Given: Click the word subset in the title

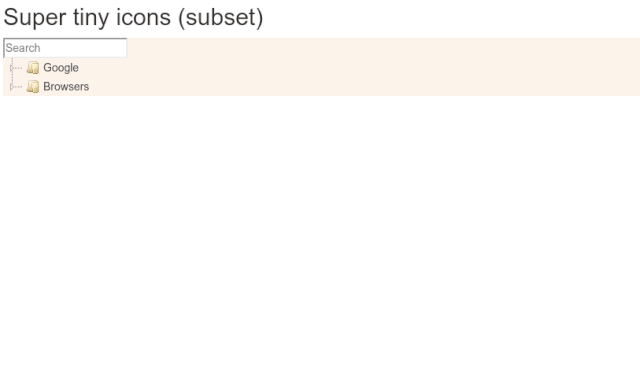Looking at the screenshot, I should click(x=221, y=18).
